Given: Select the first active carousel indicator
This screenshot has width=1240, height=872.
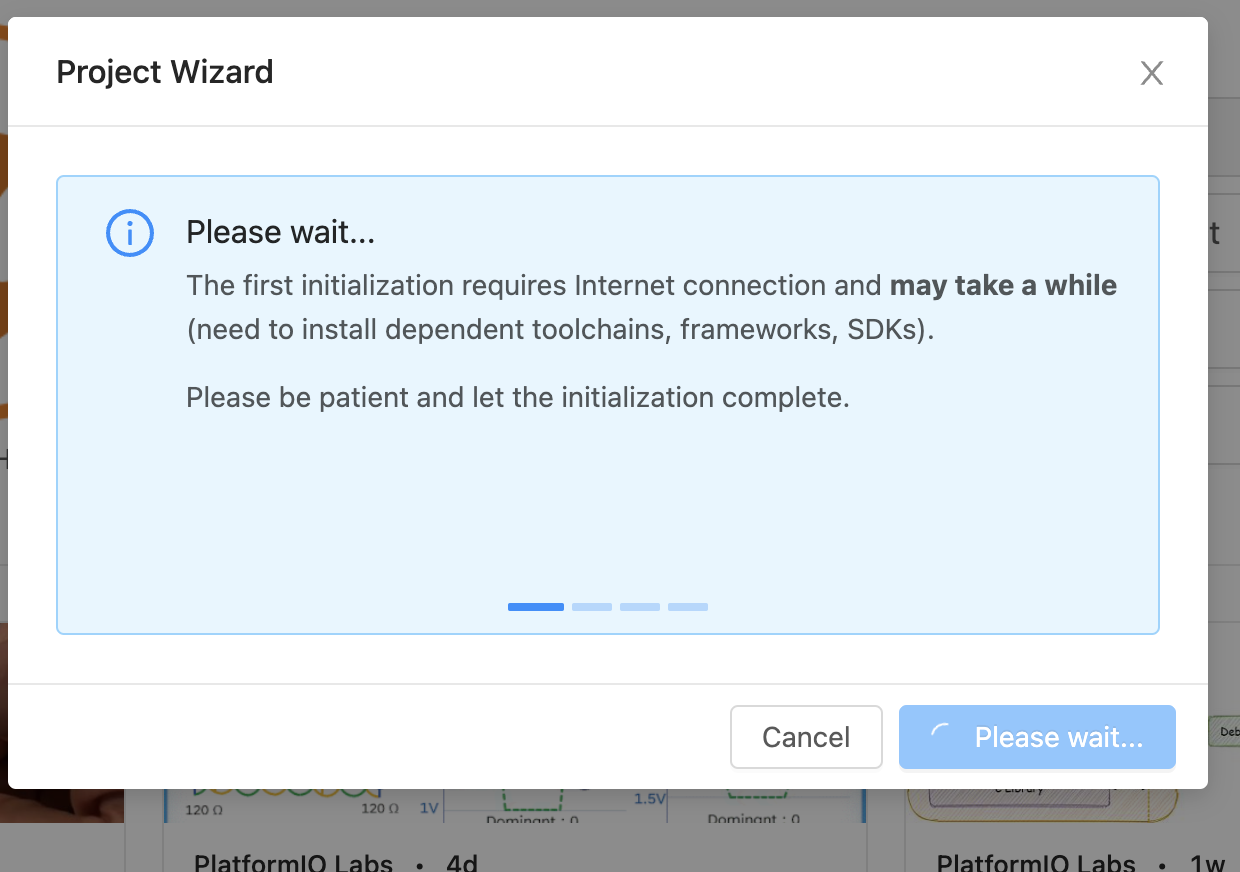Looking at the screenshot, I should pyautogui.click(x=536, y=607).
